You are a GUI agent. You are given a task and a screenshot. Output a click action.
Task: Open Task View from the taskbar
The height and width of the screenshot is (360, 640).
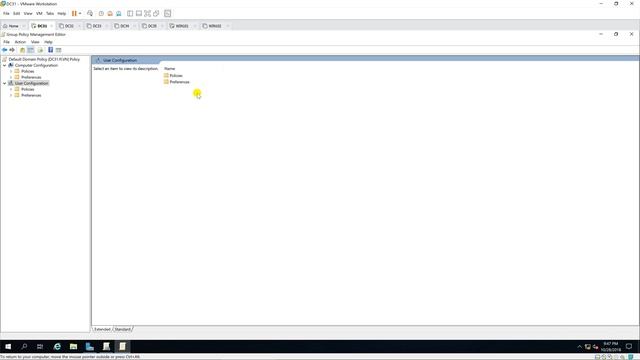[x=40, y=347]
